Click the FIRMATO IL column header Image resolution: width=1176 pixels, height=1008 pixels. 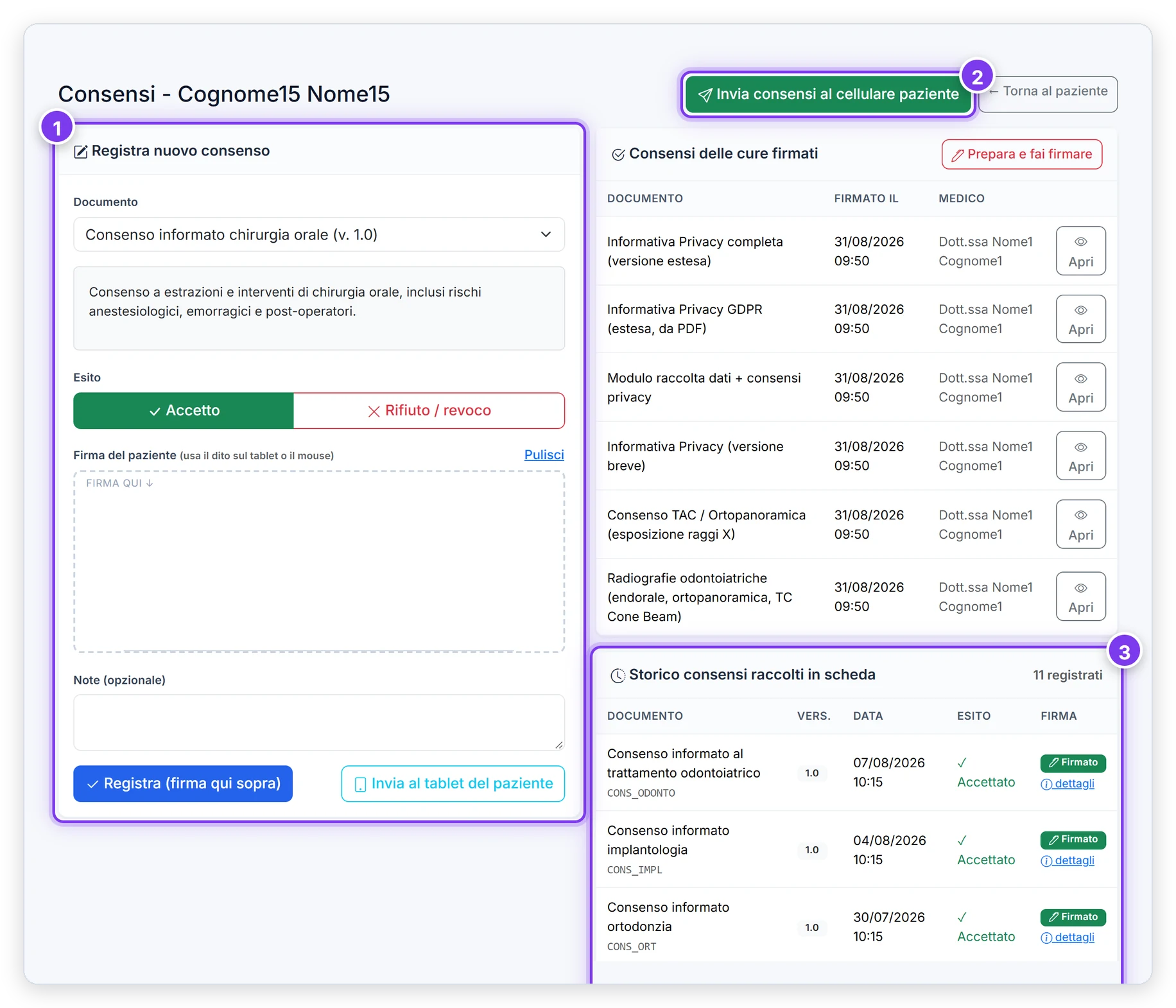[866, 198]
